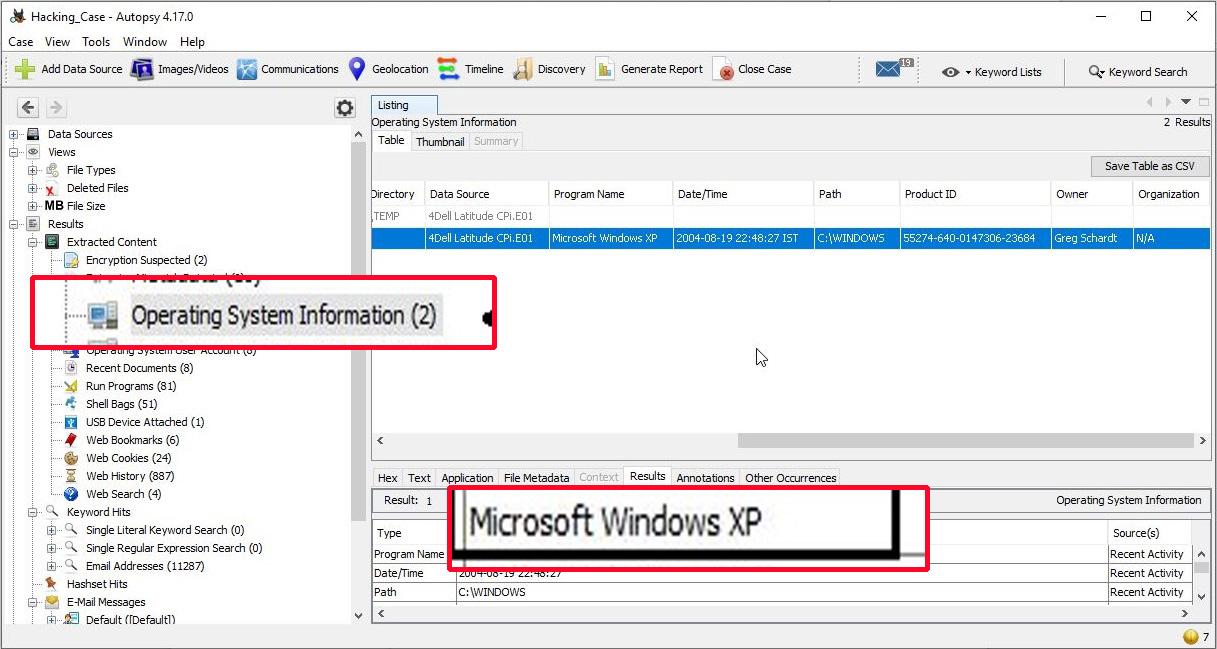Select the Run Programs (81) tree item

131,386
